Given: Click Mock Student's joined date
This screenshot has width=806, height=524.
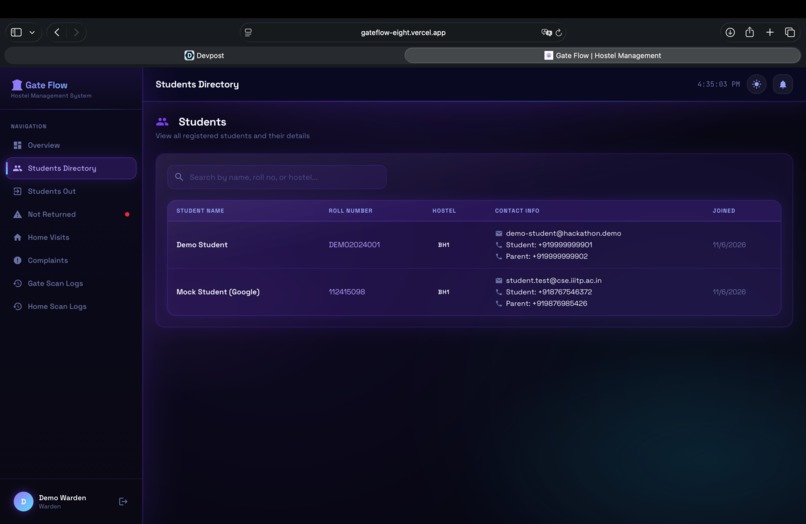Looking at the screenshot, I should (729, 292).
